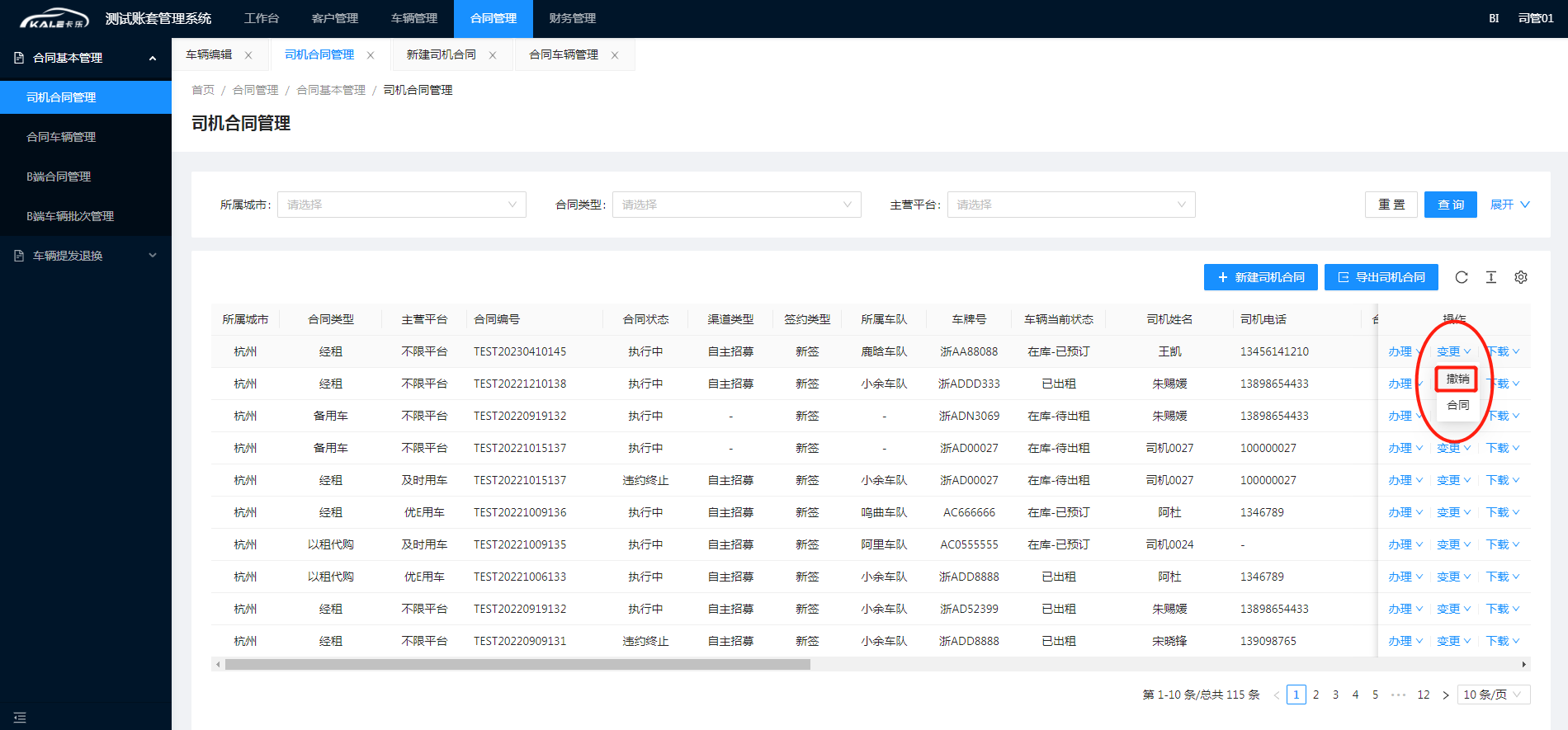Open 司管01 user menu
1568x730 pixels.
coord(1536,18)
